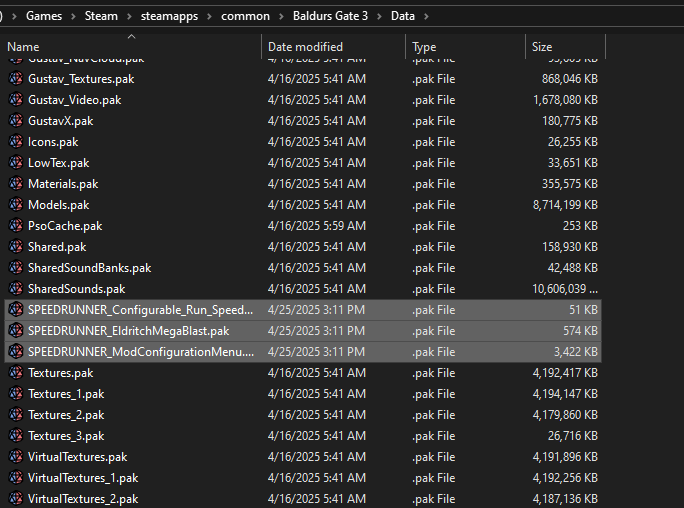Expand the chevron after Steam breadcrumb
The image size is (684, 508).
pyautogui.click(x=130, y=17)
